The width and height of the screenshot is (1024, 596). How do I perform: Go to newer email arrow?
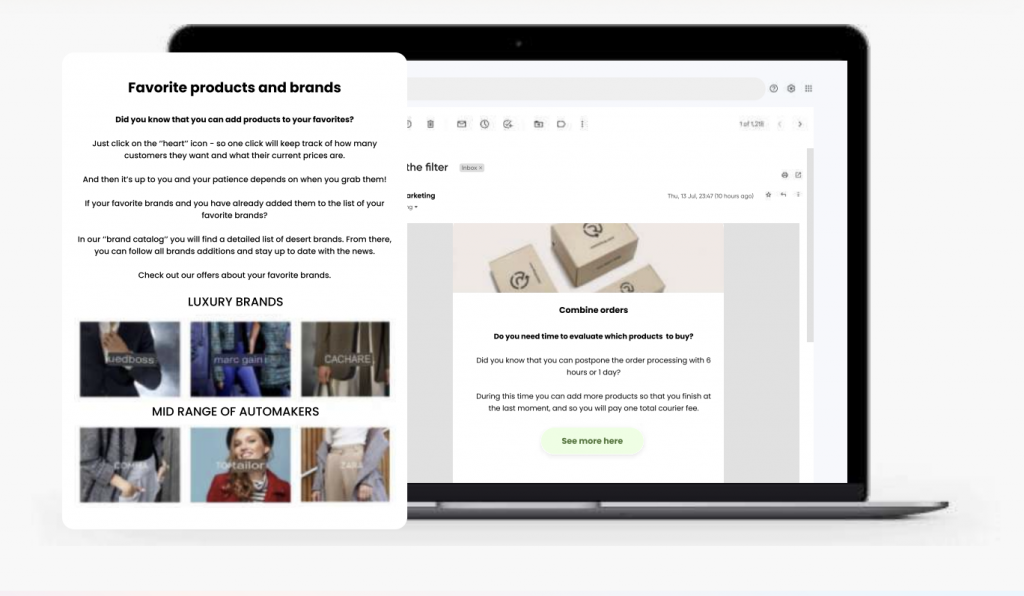pos(779,124)
